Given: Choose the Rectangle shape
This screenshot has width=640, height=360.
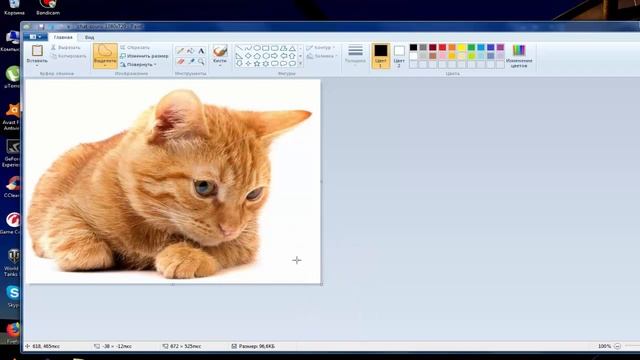Looking at the screenshot, I should point(266,48).
